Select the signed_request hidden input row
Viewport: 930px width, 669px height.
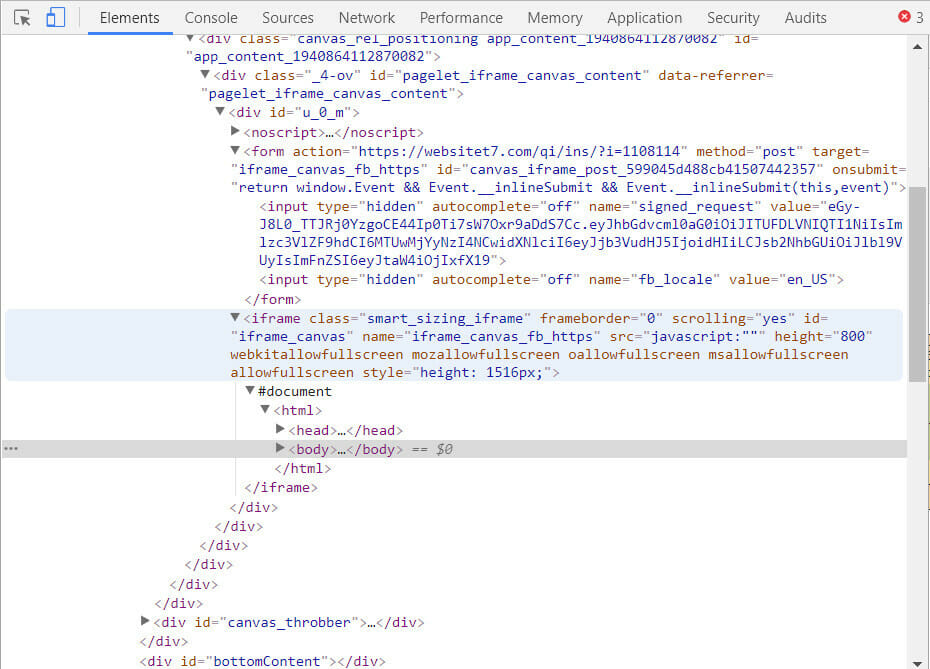coord(581,233)
